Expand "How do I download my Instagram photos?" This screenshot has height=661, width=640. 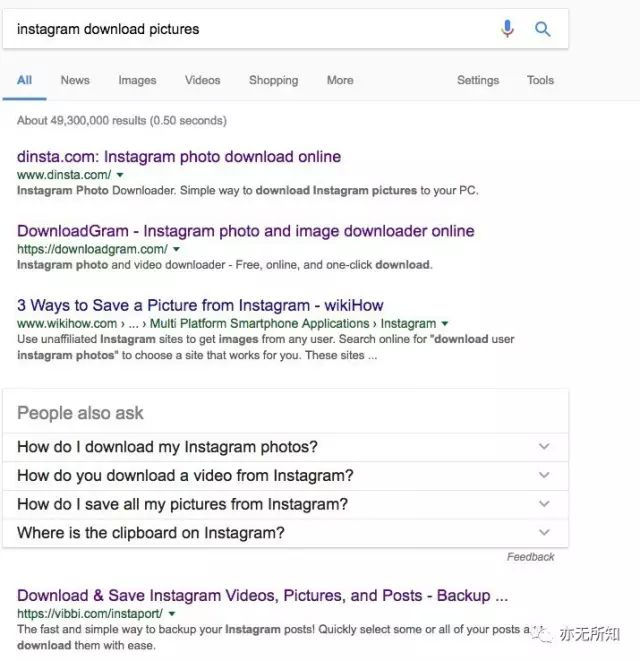285,447
